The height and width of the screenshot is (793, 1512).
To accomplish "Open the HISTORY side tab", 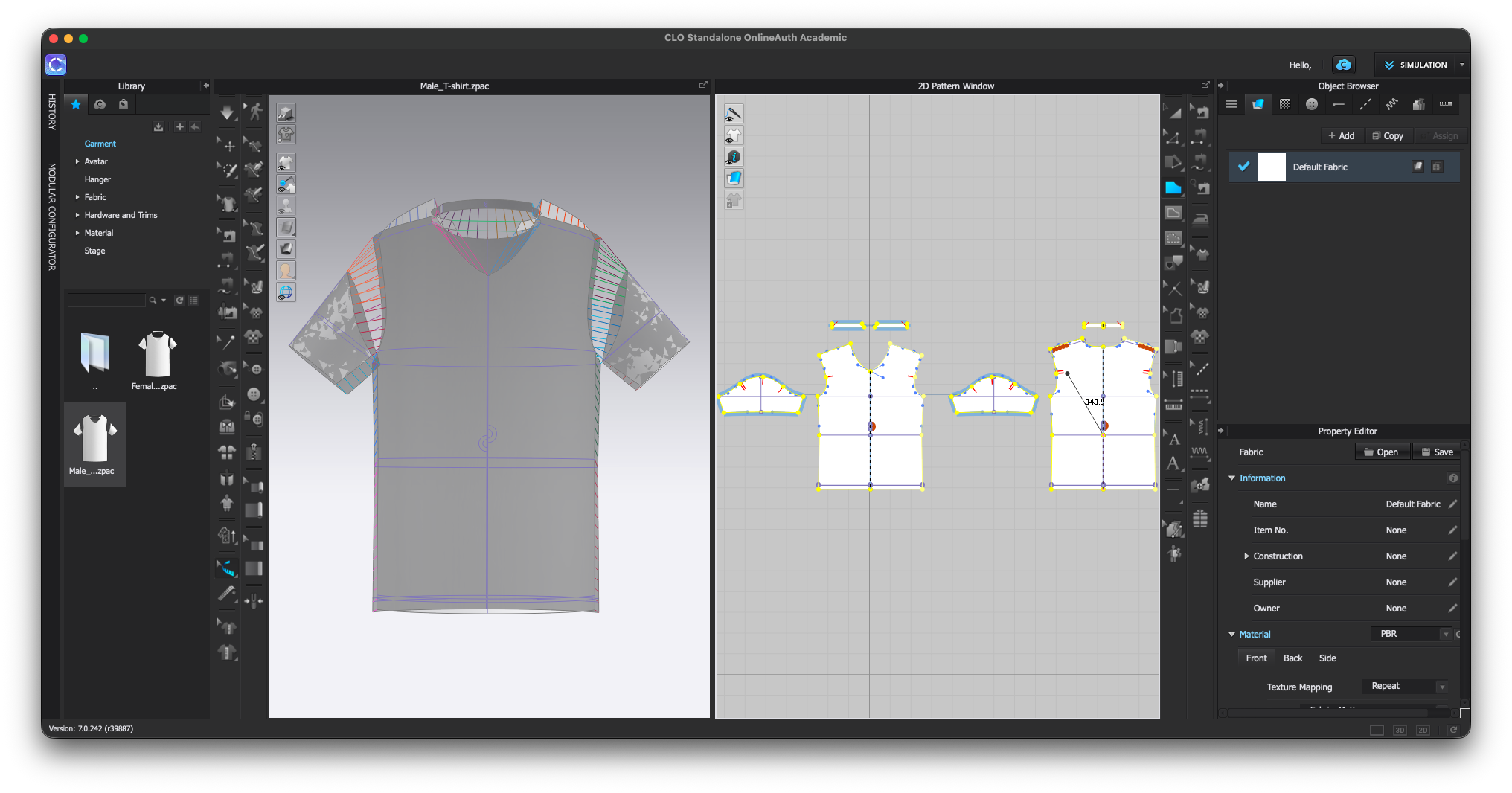I will [52, 112].
